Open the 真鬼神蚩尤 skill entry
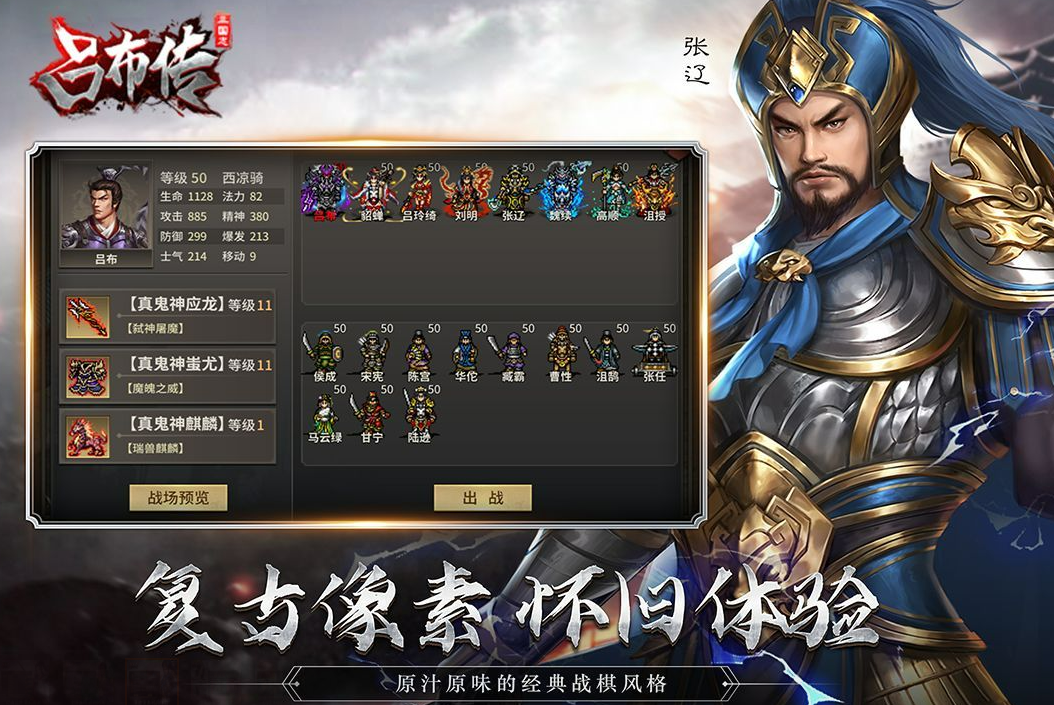The image size is (1054, 705). point(167,376)
